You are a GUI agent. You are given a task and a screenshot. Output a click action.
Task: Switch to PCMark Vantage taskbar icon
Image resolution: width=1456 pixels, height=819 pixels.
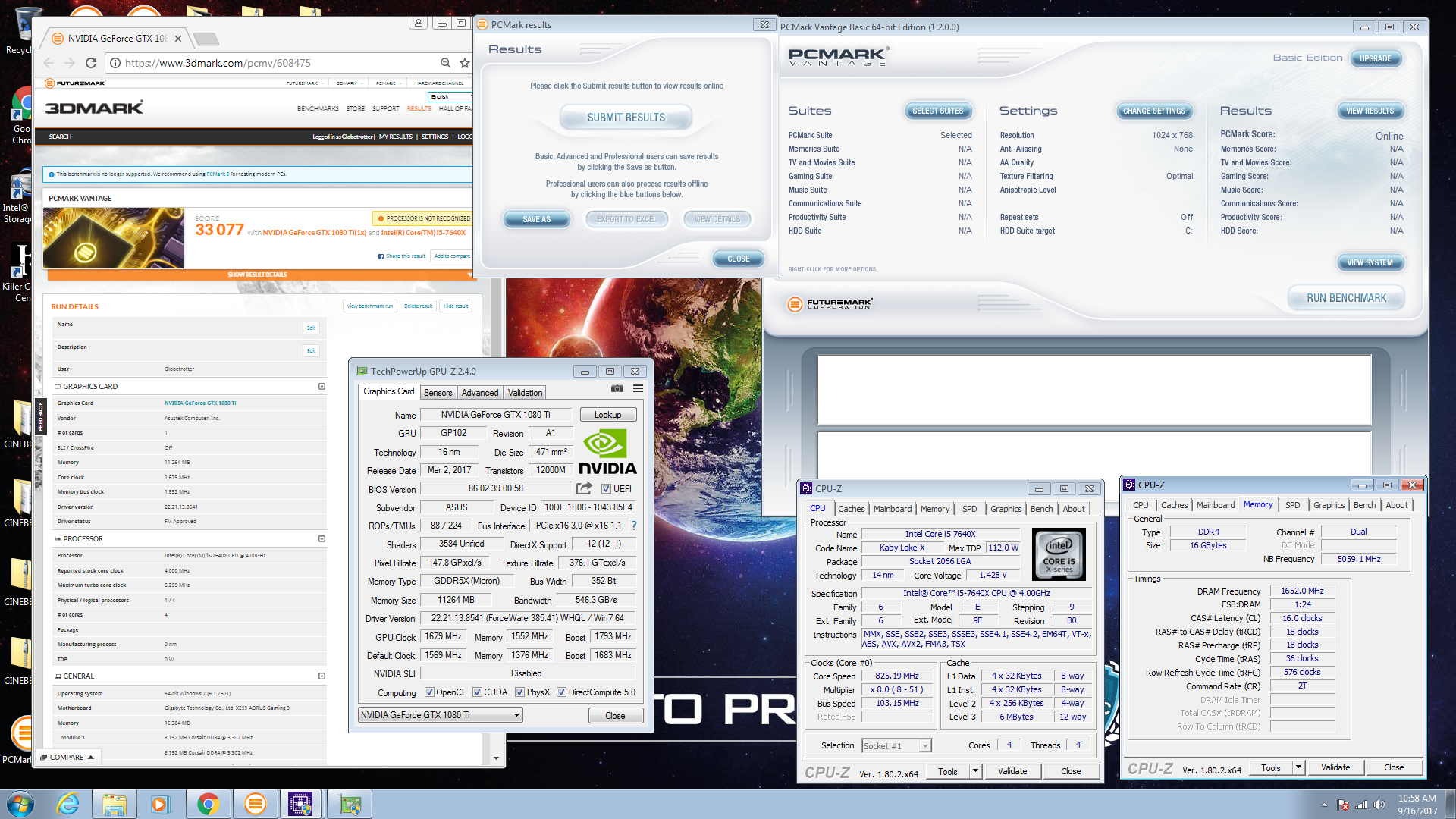tap(256, 804)
